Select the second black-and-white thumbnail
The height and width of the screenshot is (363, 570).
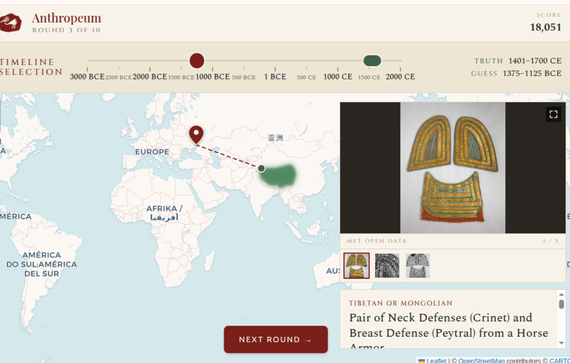(387, 266)
